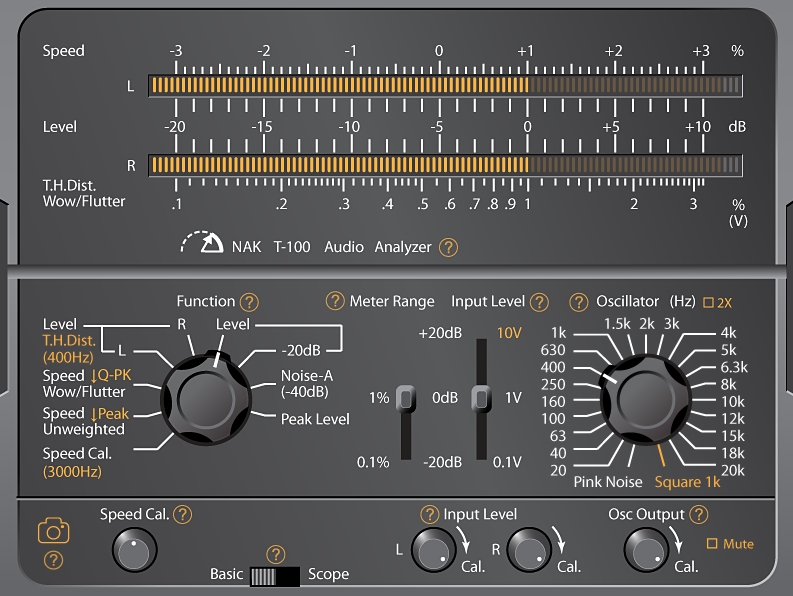Viewport: 793px width, 596px height.
Task: Click the Input Level voltage slider handle
Action: [x=482, y=398]
